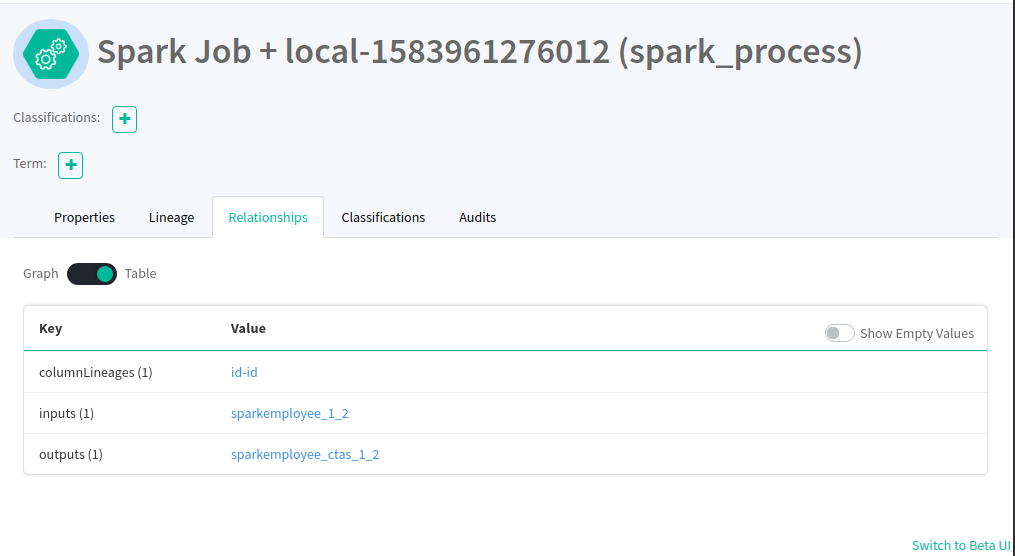Screen dimensions: 1015x556
Task: Open the sparkemployee_ctas_1_2 output link
Action: (305, 454)
